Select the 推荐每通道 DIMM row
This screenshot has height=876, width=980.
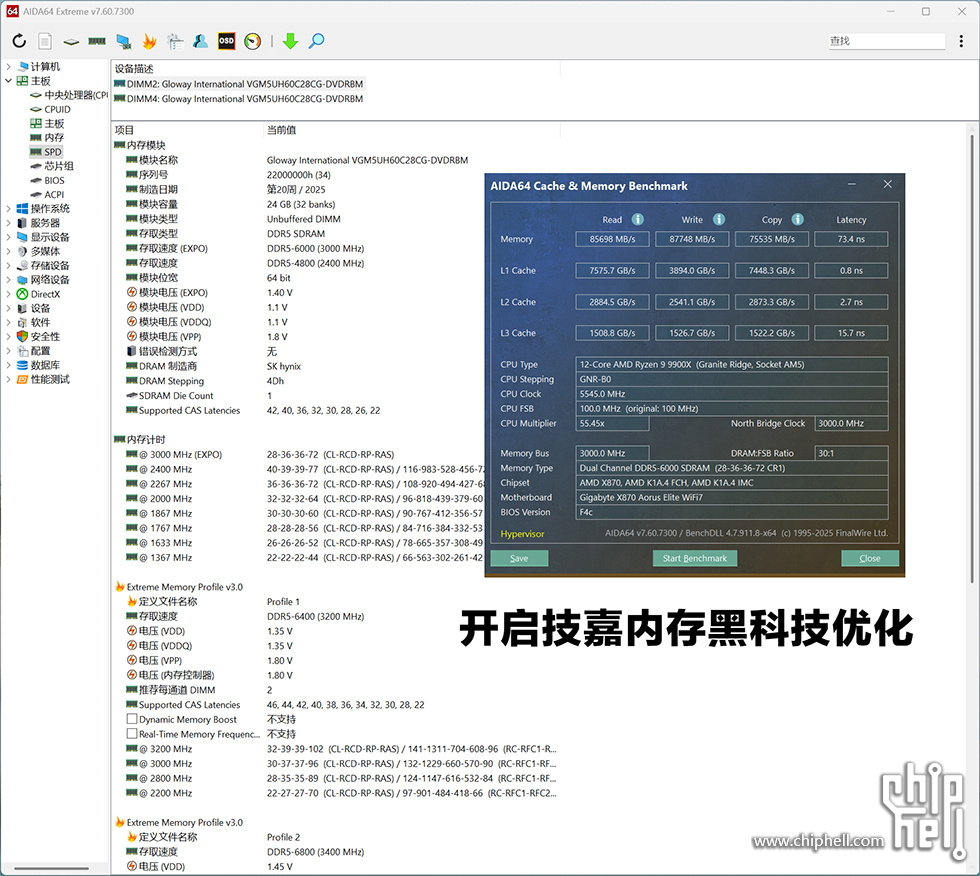pos(199,690)
